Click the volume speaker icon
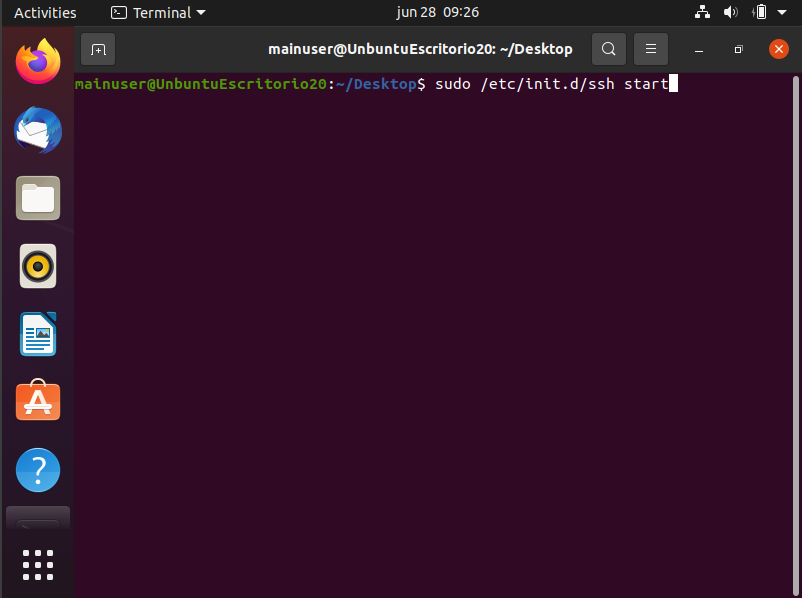This screenshot has height=598, width=802. (730, 12)
